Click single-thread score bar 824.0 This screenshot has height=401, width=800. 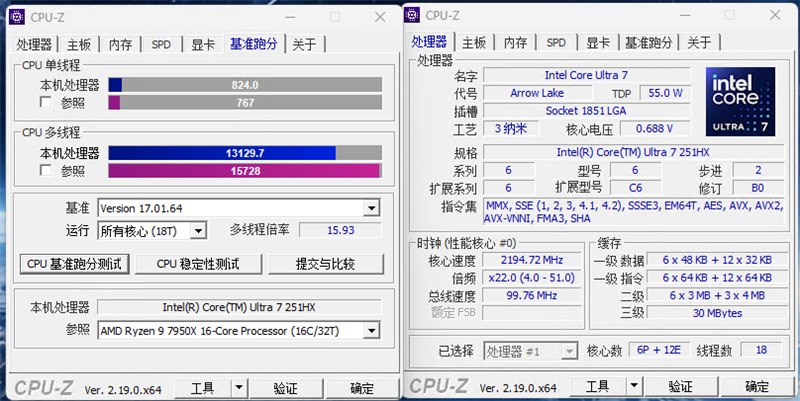(245, 85)
